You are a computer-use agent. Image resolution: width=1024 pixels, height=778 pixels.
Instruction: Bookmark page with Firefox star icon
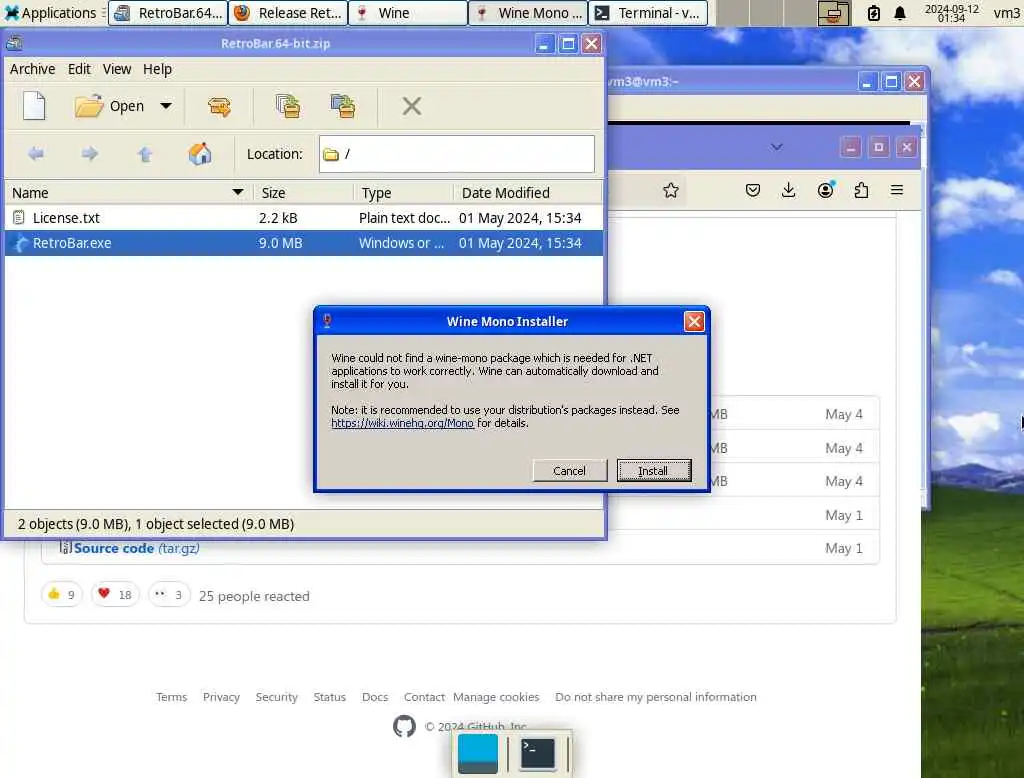(671, 191)
